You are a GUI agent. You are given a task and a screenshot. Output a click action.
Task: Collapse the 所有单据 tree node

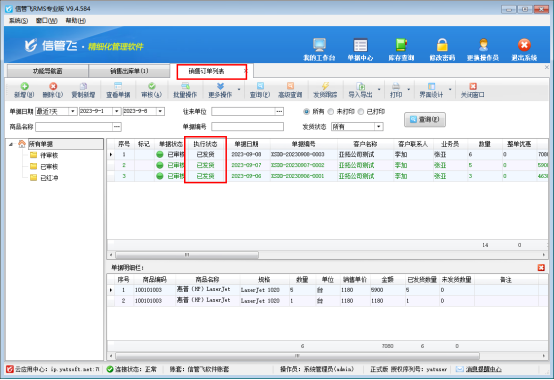tap(11, 144)
